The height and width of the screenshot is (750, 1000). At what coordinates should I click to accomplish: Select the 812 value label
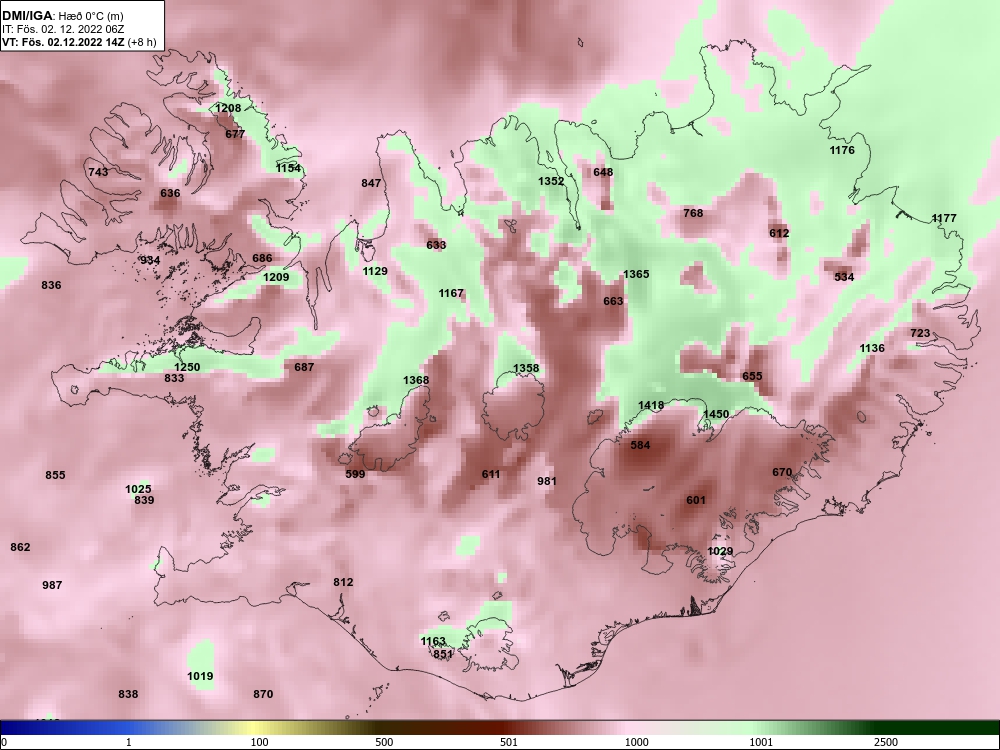coord(343,582)
